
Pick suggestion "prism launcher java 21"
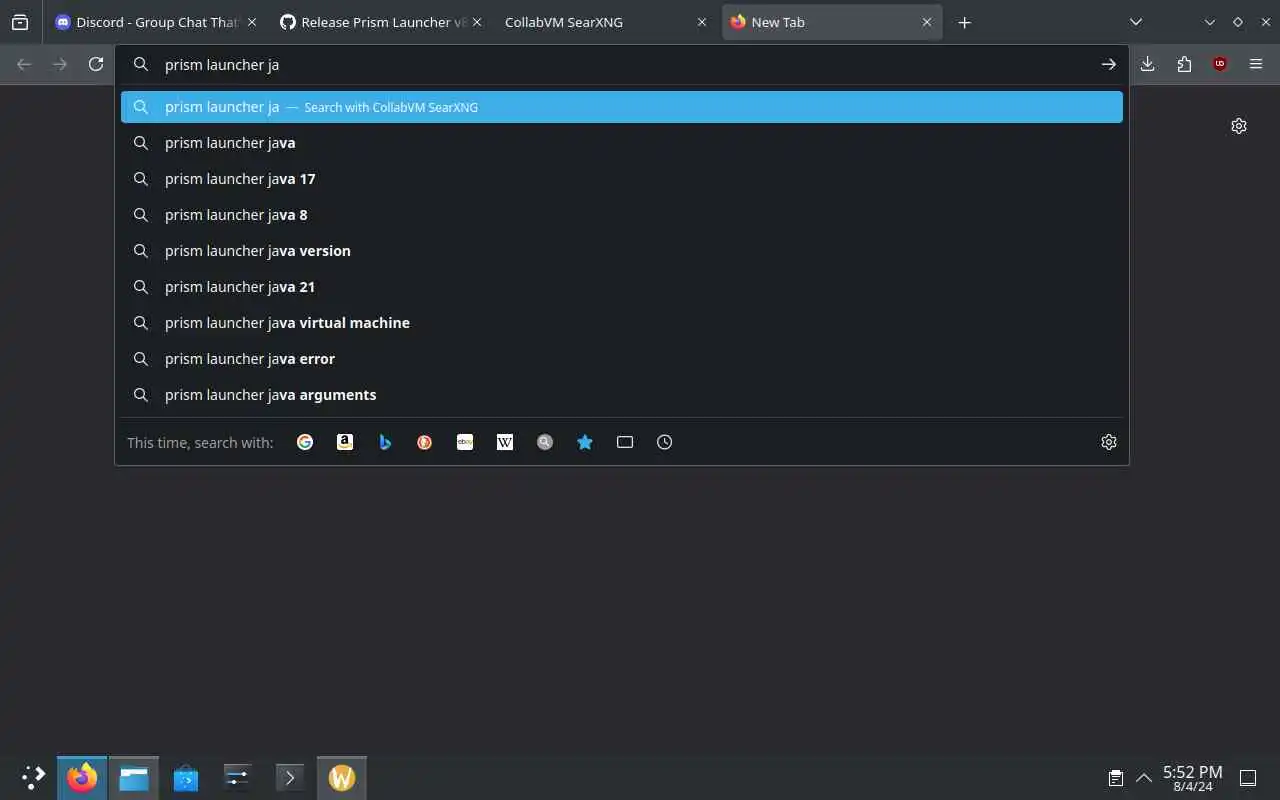[622, 287]
